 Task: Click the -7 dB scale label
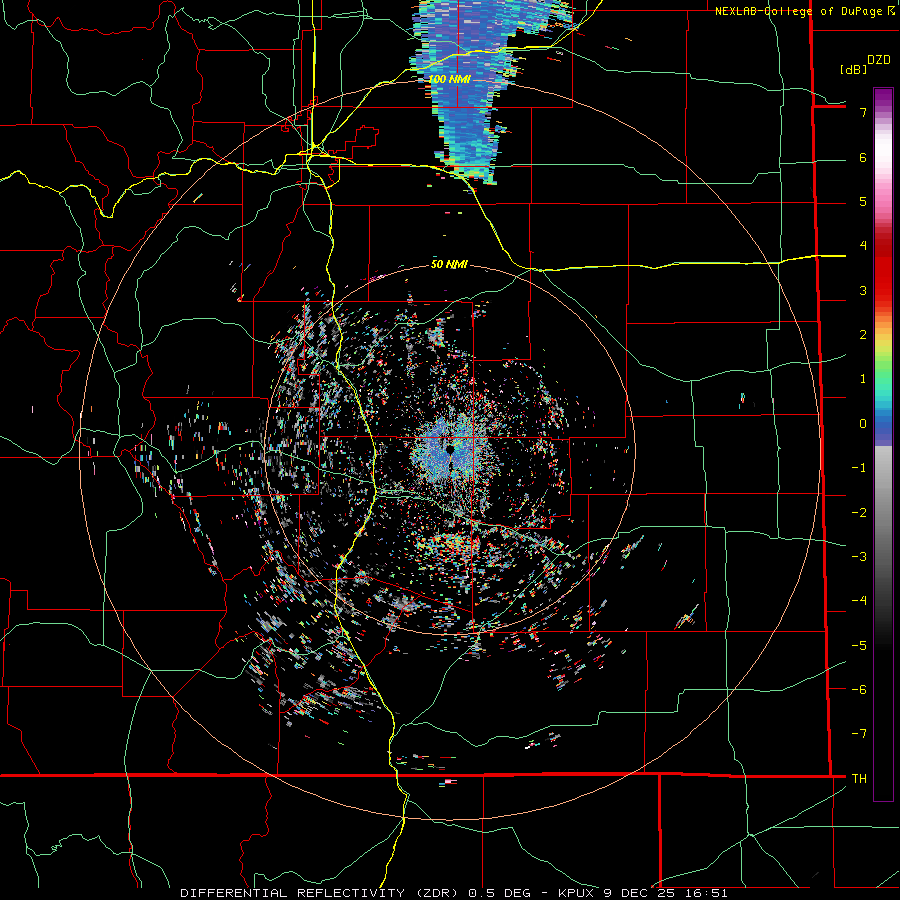coord(859,734)
